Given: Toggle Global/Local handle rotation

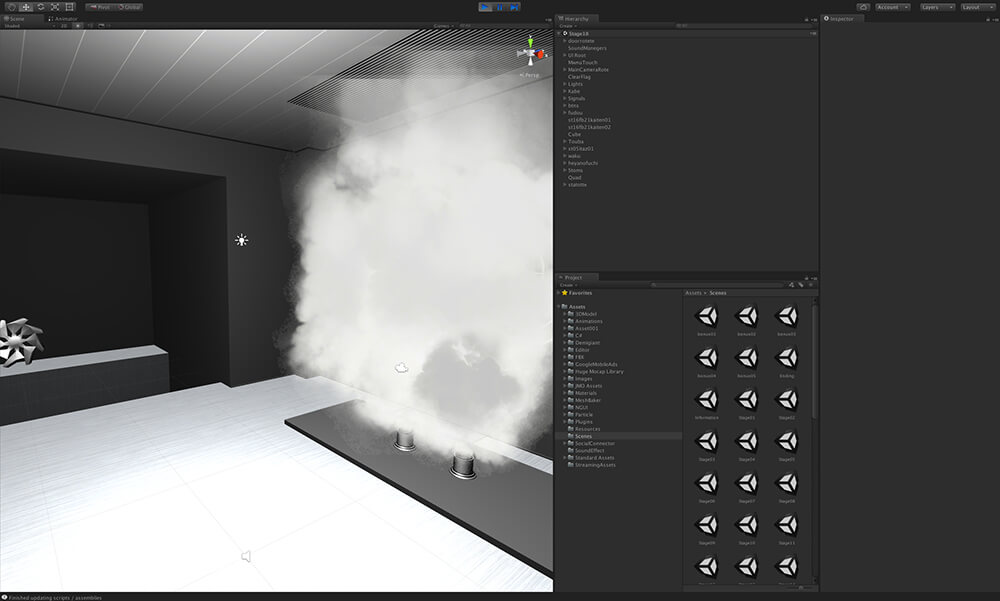Looking at the screenshot, I should point(128,7).
